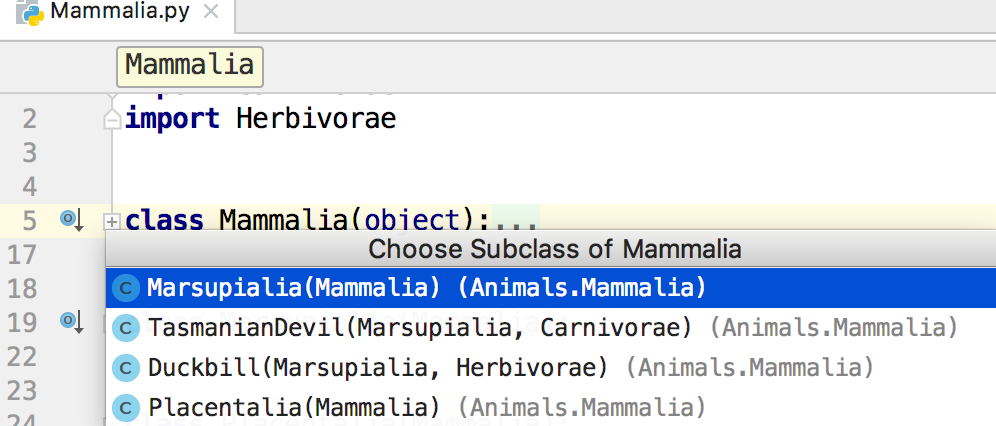
Task: Click the Mammalia breadcrumb
Action: click(x=189, y=66)
